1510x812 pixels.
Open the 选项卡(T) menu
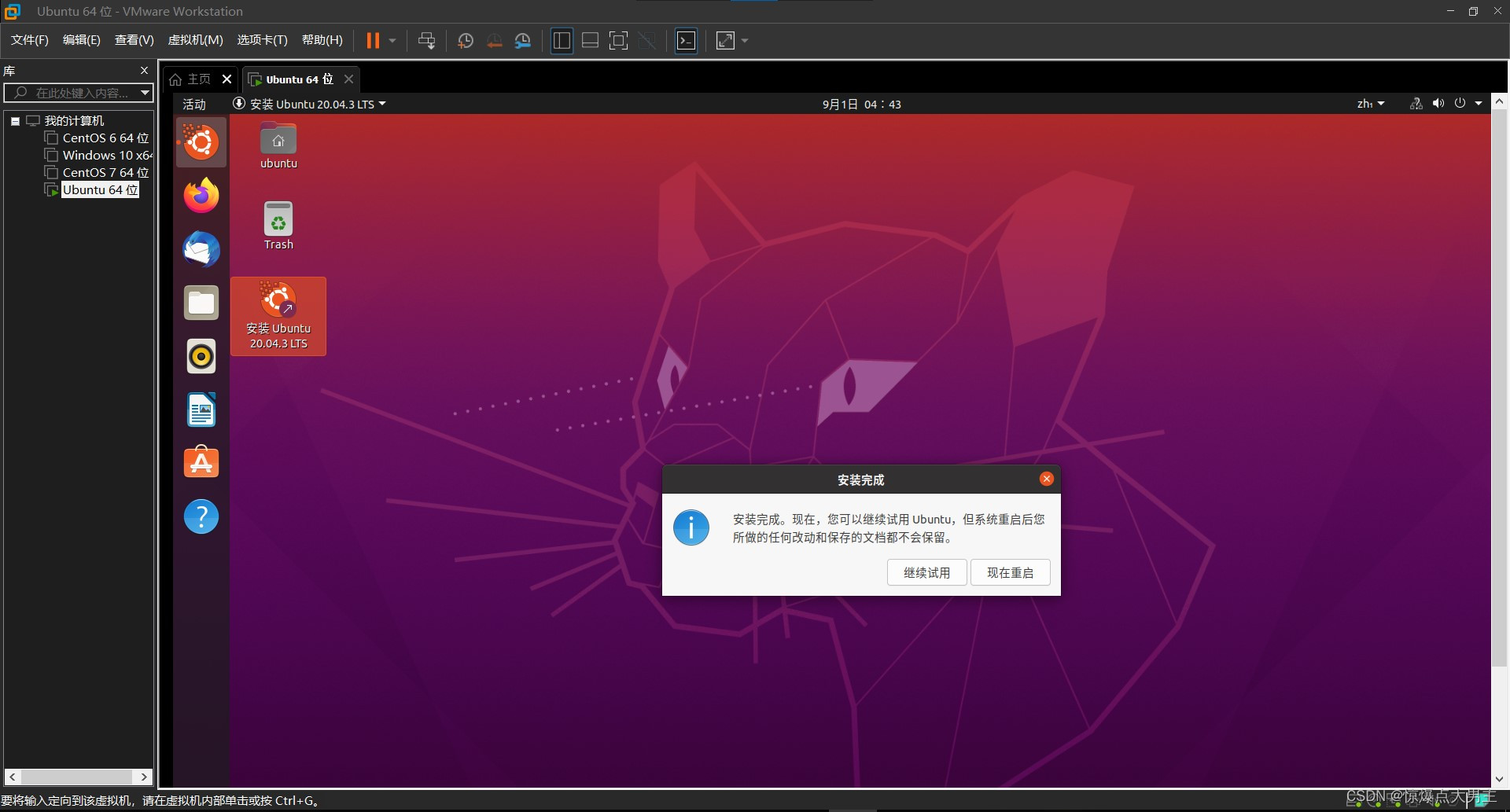(263, 40)
